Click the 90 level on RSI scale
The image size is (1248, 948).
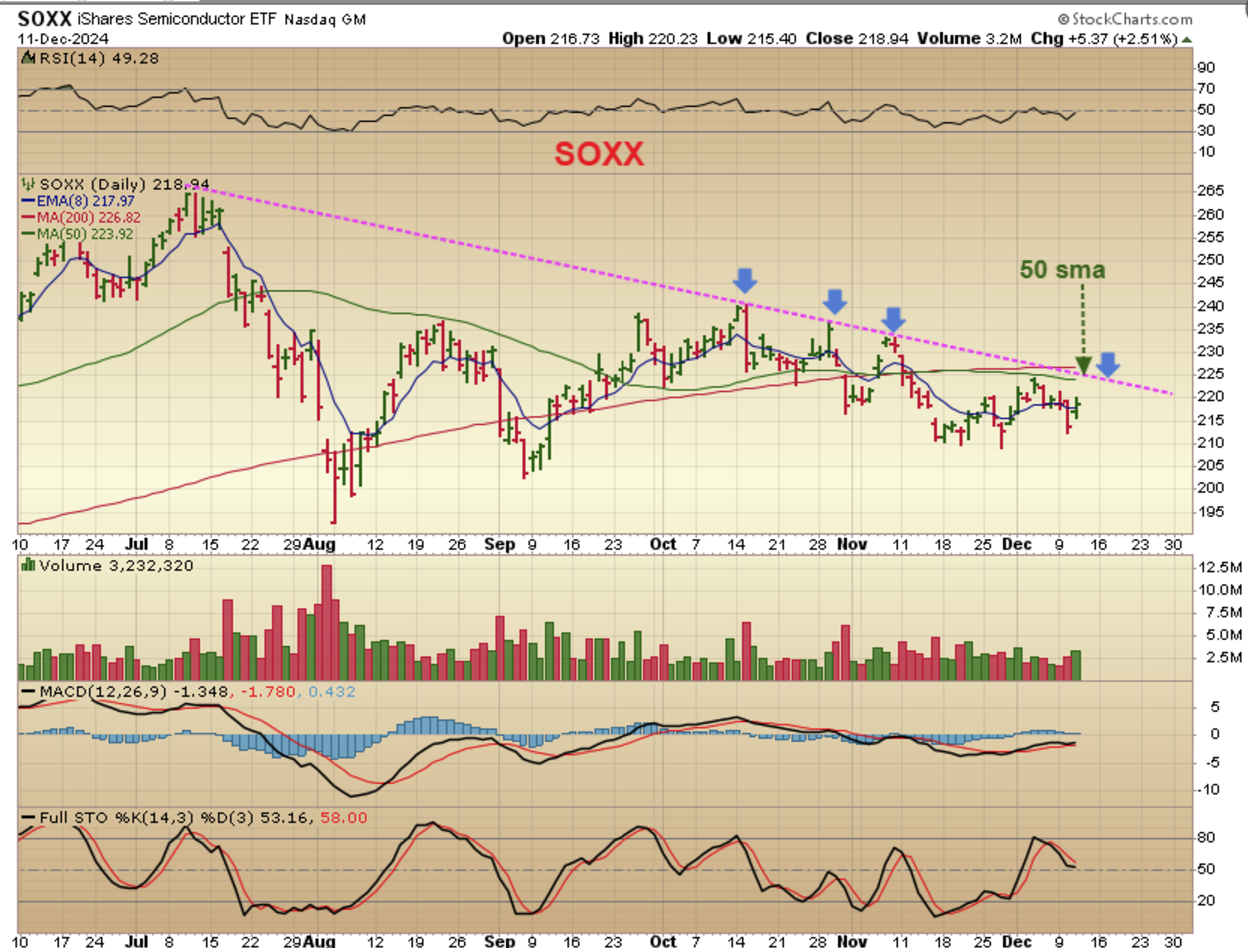pos(1206,68)
